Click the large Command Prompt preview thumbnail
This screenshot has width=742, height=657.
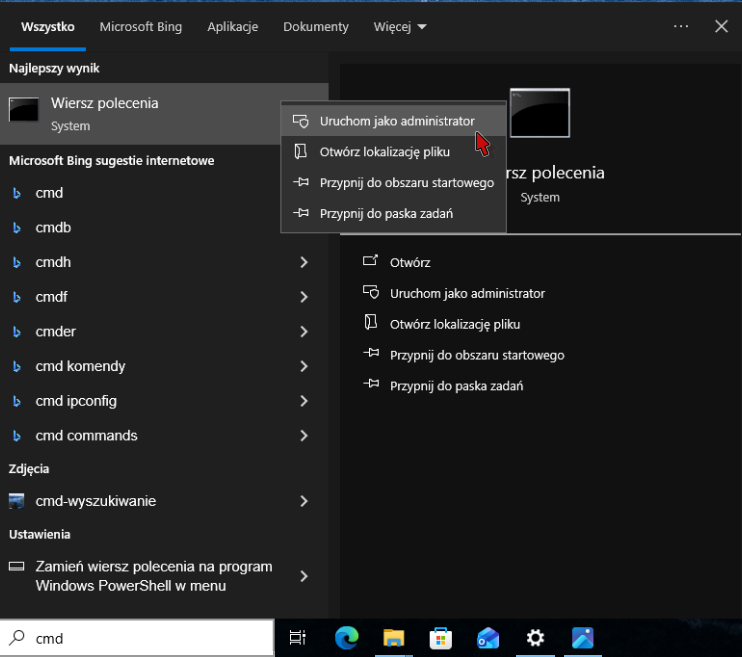pos(540,113)
